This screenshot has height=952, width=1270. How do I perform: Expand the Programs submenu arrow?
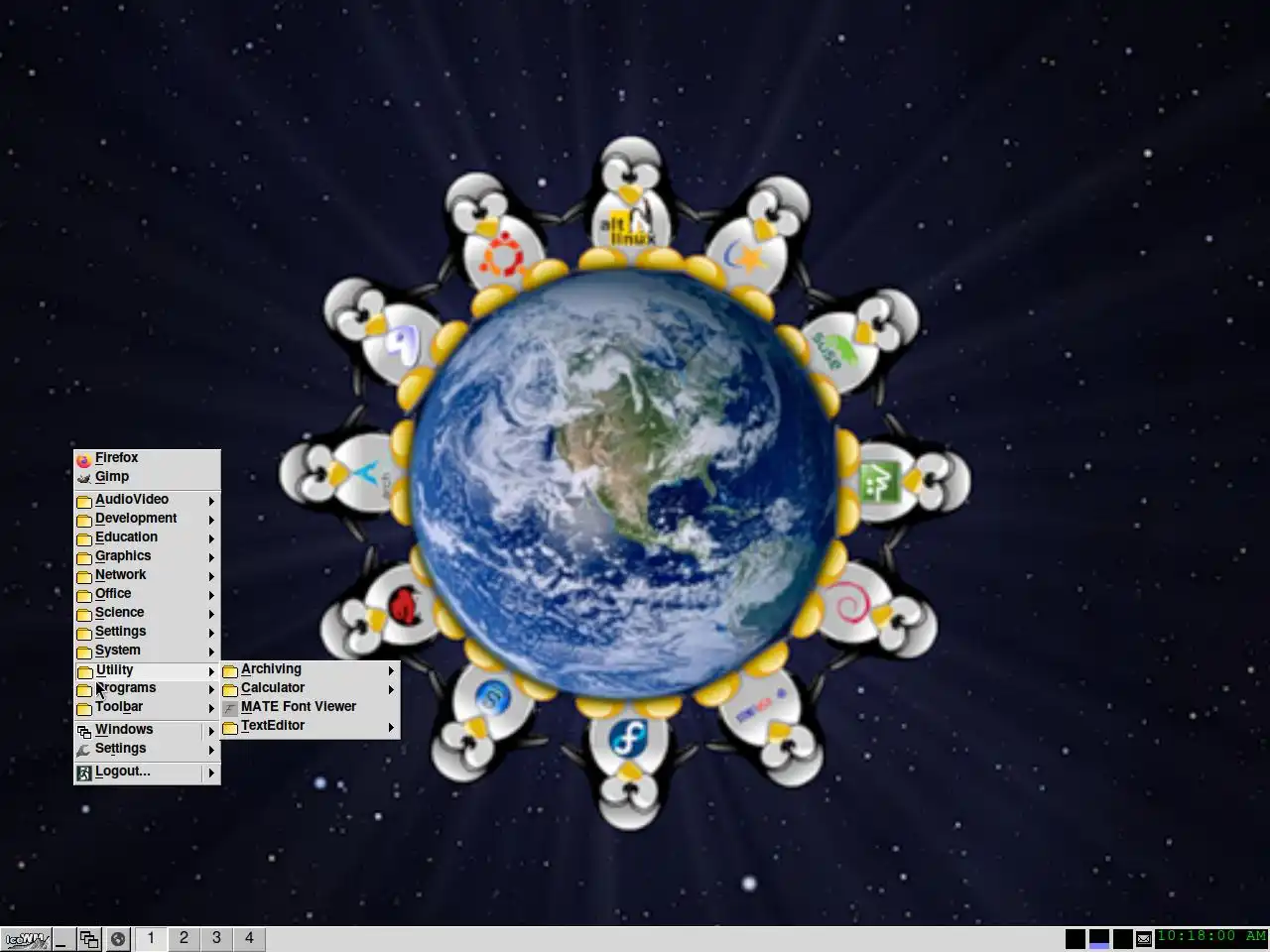(x=211, y=689)
